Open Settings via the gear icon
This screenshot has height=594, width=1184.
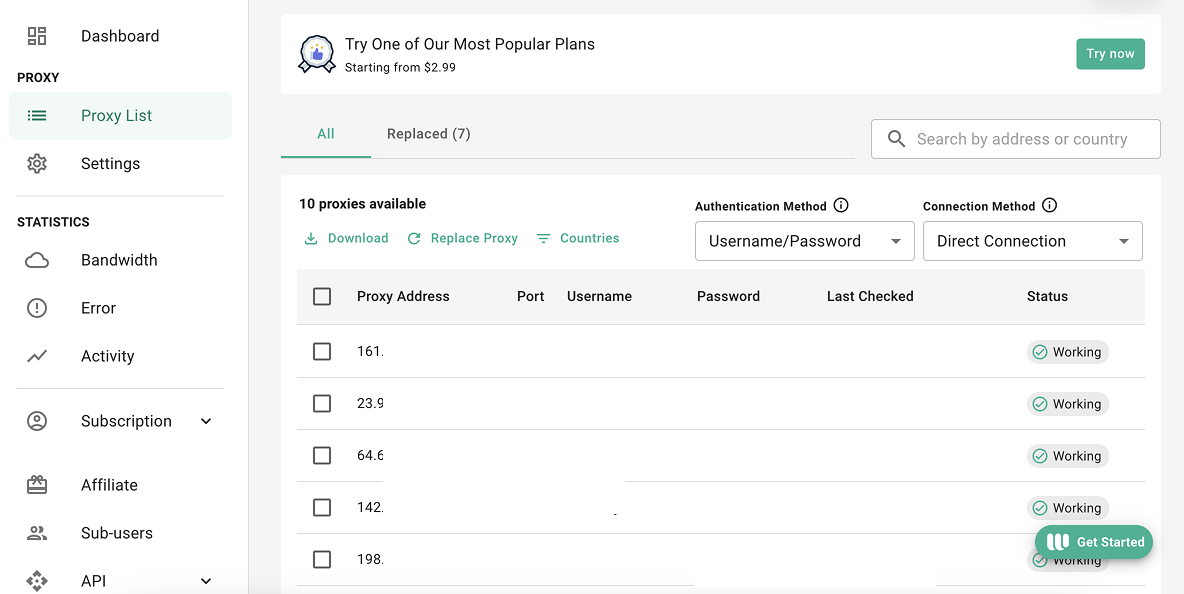[37, 164]
